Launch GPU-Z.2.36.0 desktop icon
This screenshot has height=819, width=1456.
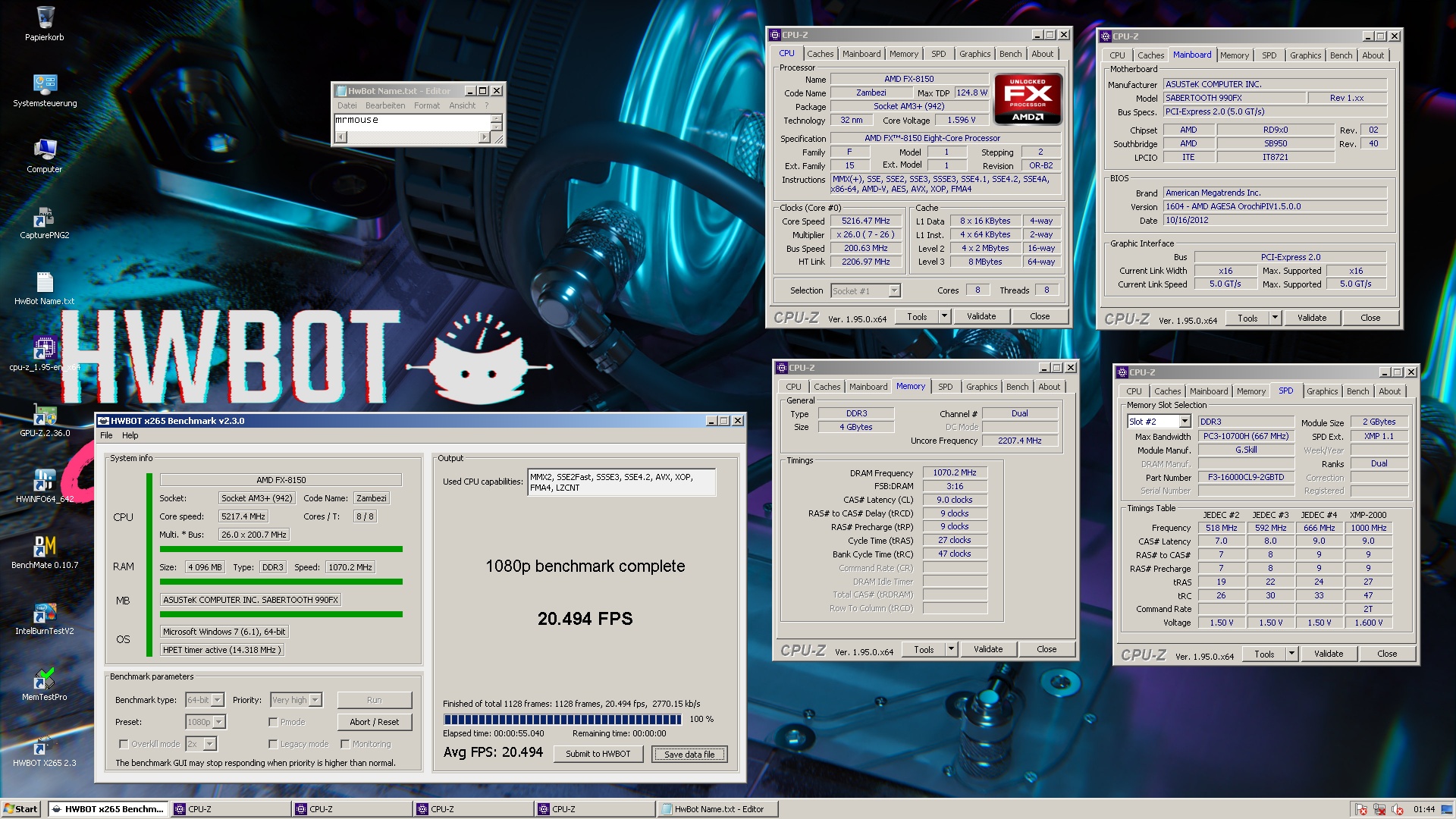(45, 414)
